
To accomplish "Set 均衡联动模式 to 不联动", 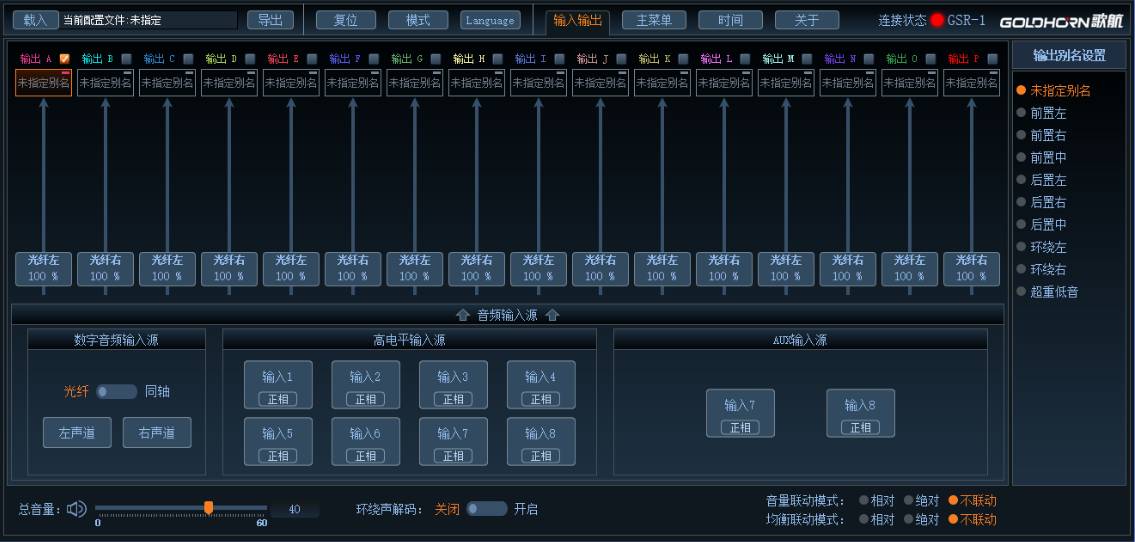I will tap(972, 519).
